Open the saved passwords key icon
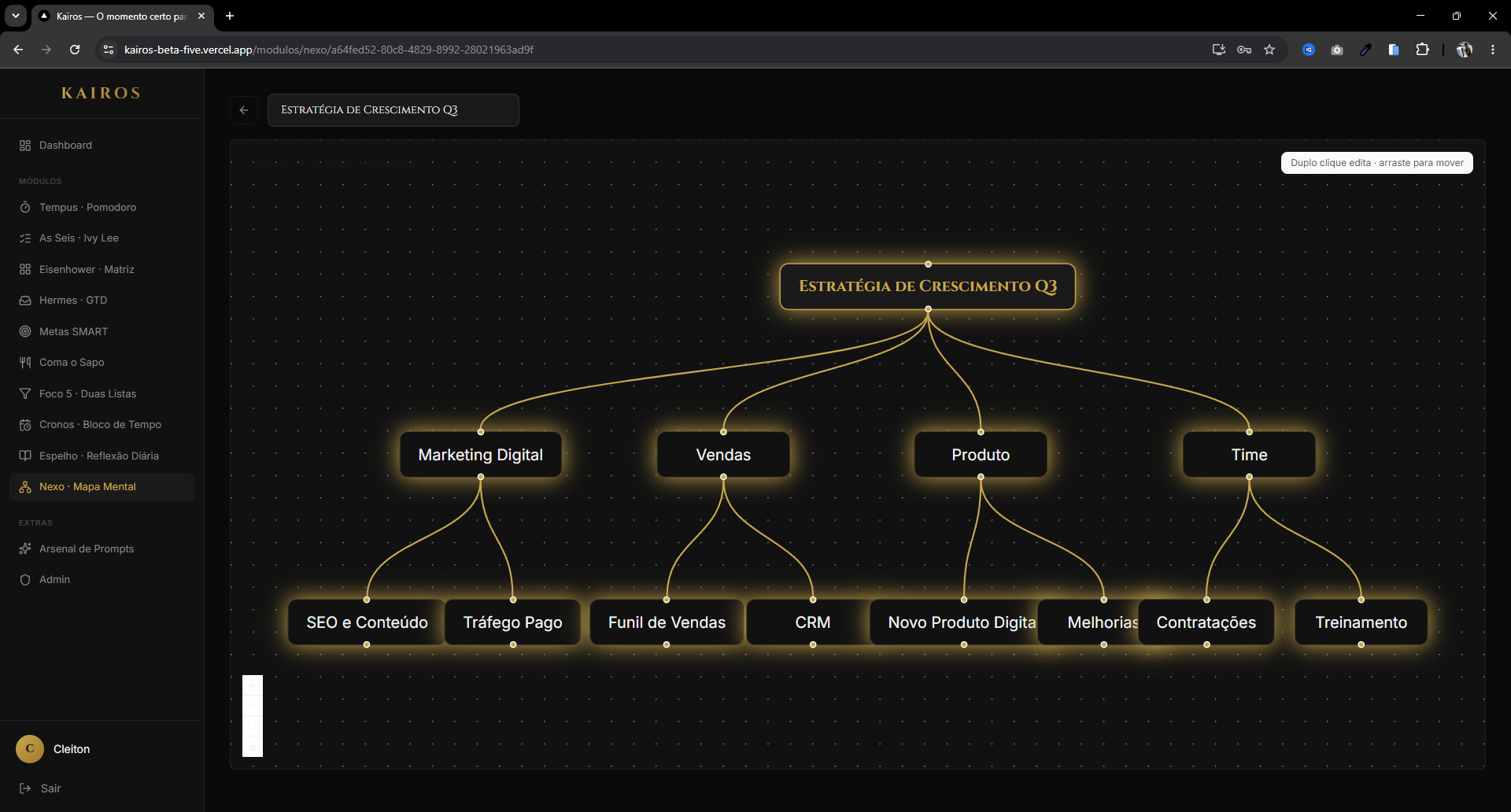The height and width of the screenshot is (812, 1511). coord(1244,50)
